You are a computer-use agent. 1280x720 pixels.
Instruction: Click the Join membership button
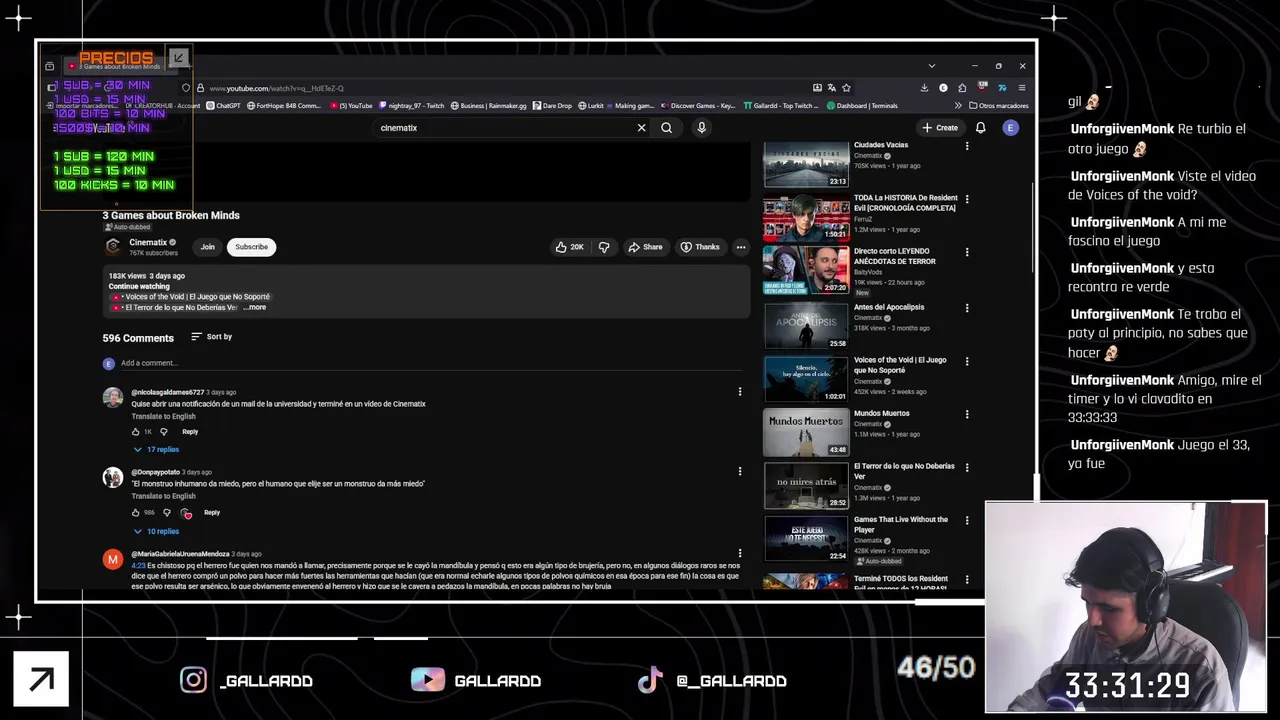(x=207, y=247)
